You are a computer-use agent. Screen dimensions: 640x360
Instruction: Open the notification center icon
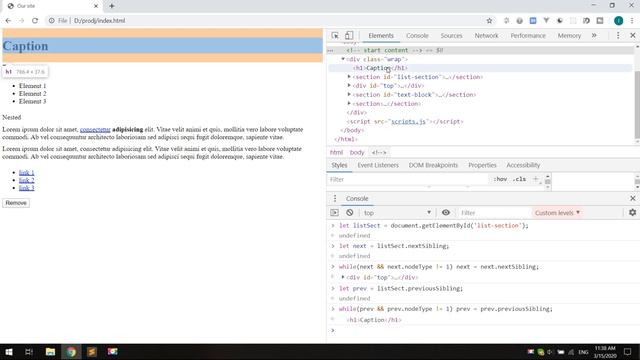(628, 352)
